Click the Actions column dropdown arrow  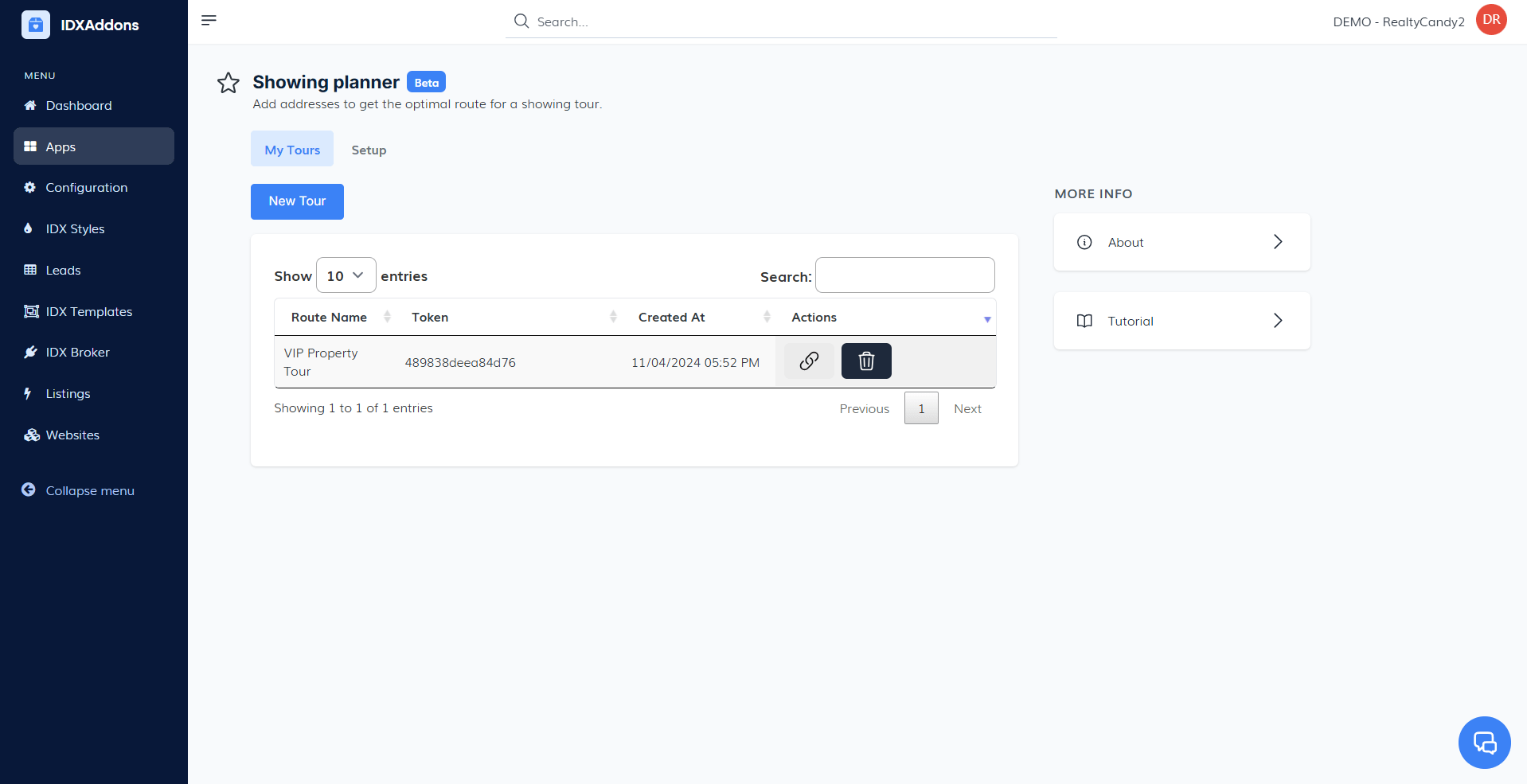(987, 319)
